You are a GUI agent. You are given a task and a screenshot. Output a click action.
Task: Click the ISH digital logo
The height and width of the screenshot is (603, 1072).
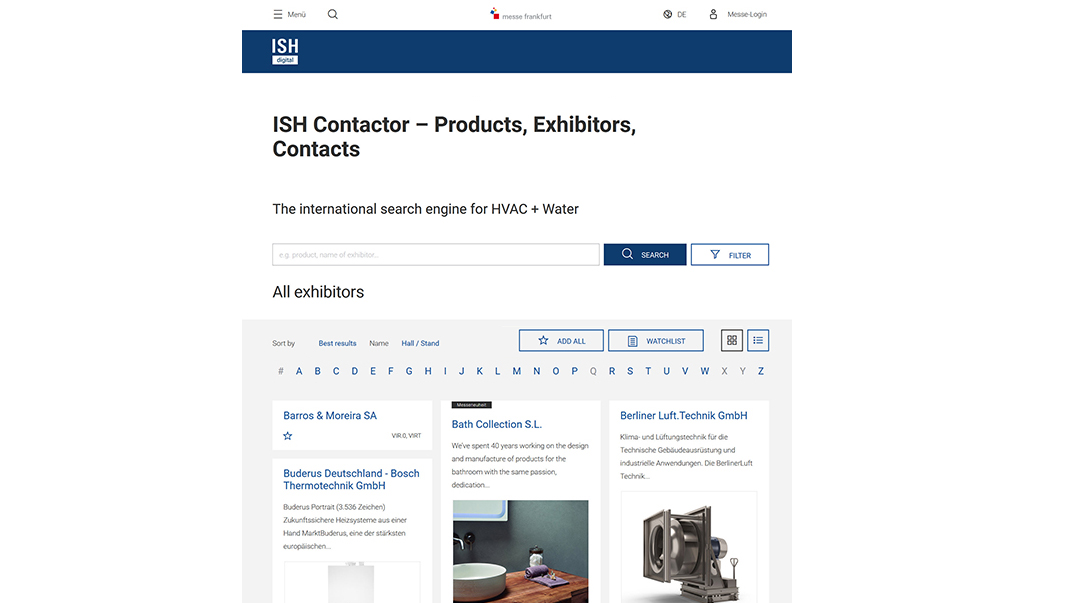(x=285, y=51)
